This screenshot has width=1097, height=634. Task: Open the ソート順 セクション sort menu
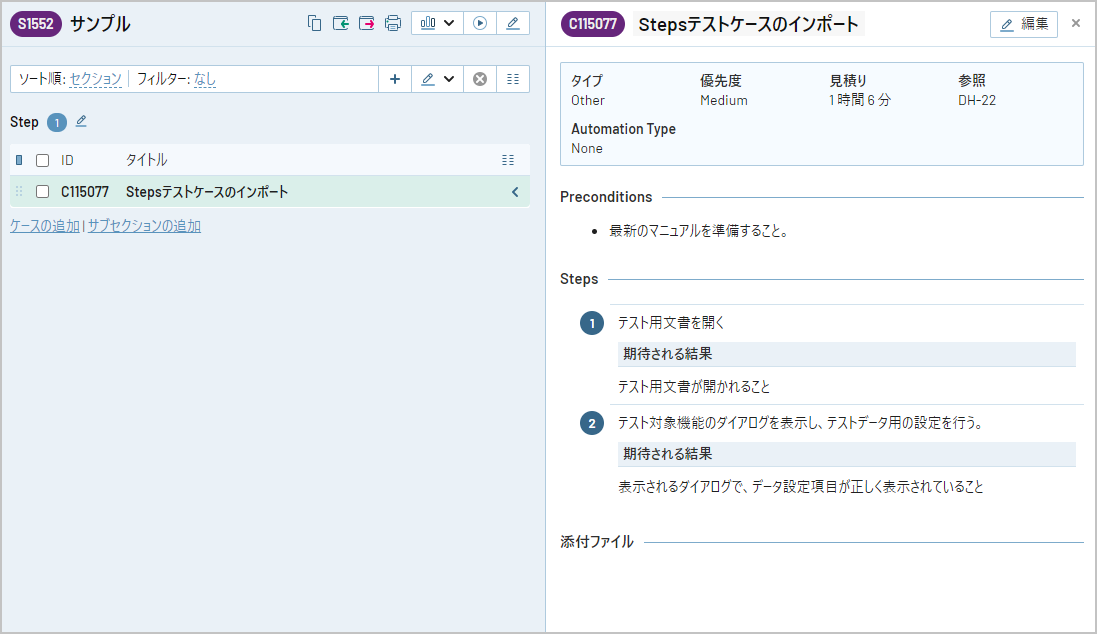[x=94, y=78]
